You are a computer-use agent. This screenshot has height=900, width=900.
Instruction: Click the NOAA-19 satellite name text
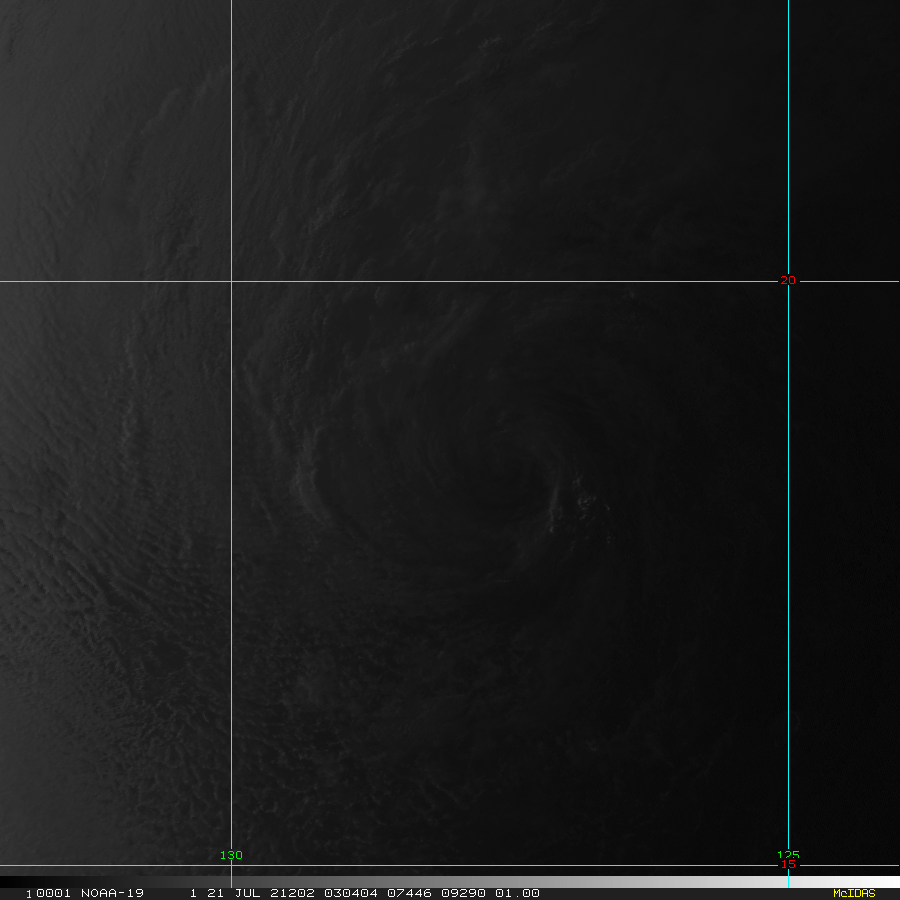(112, 893)
